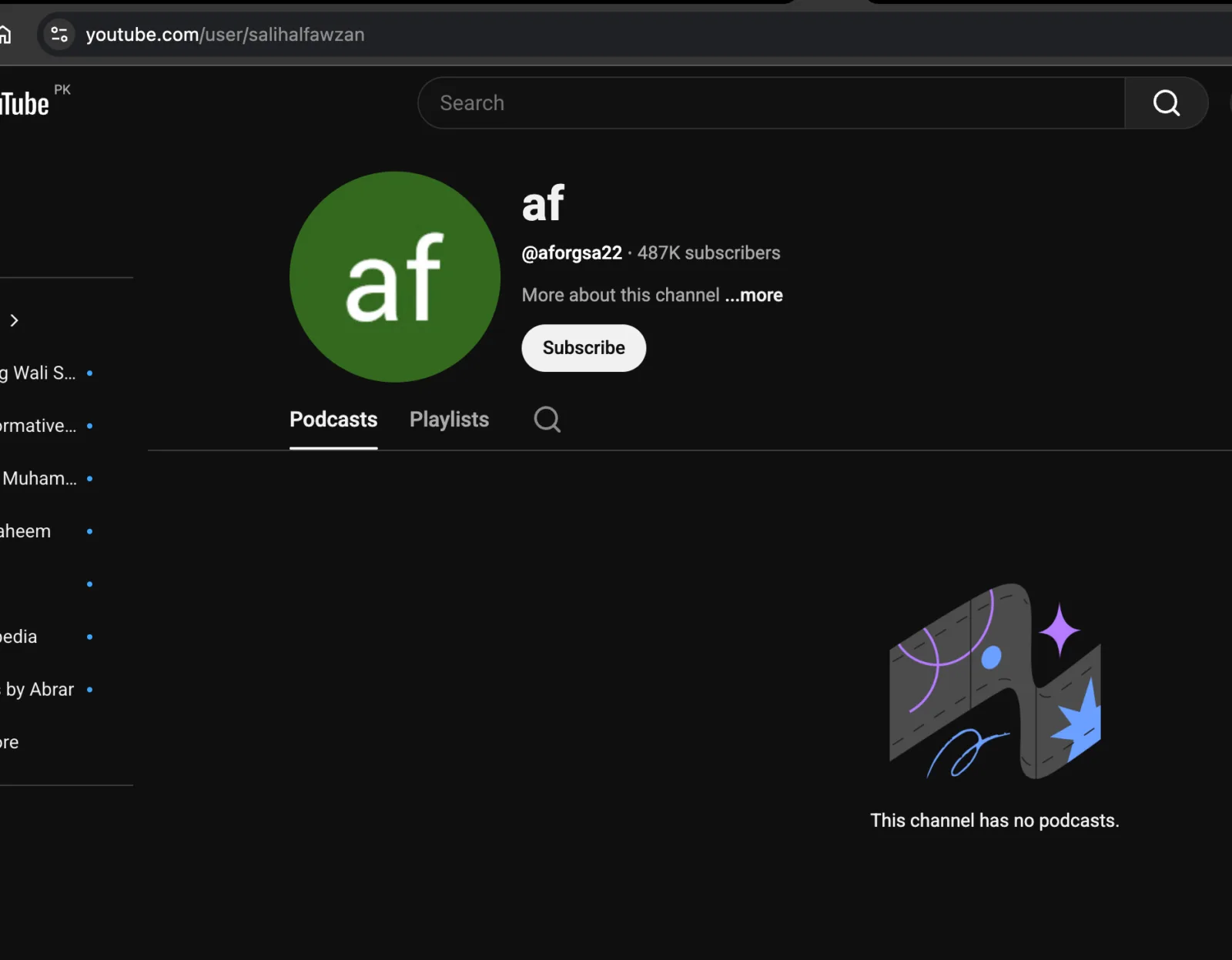Click the URL text in the address bar
Screen dimensions: 1232x960
(225, 35)
